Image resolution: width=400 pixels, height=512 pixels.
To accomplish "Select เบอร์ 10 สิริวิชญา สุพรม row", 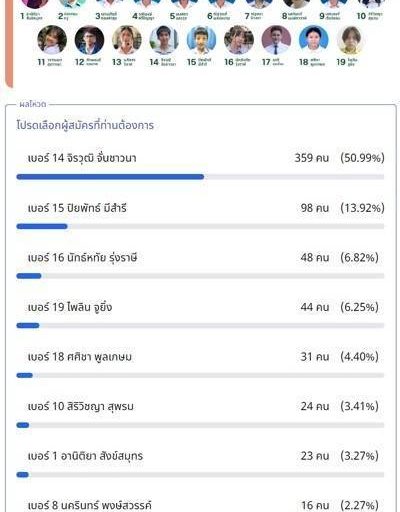I will pos(200,414).
